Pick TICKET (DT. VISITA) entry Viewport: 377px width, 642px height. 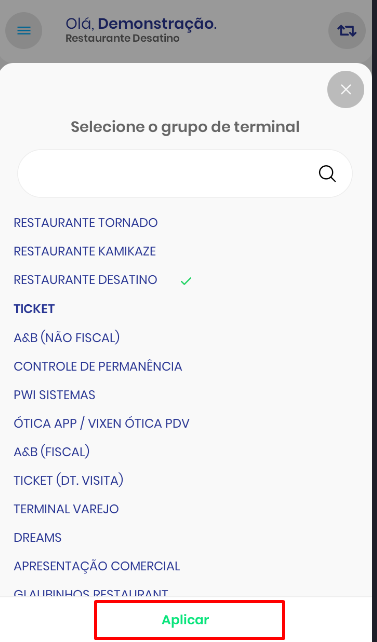coord(68,481)
